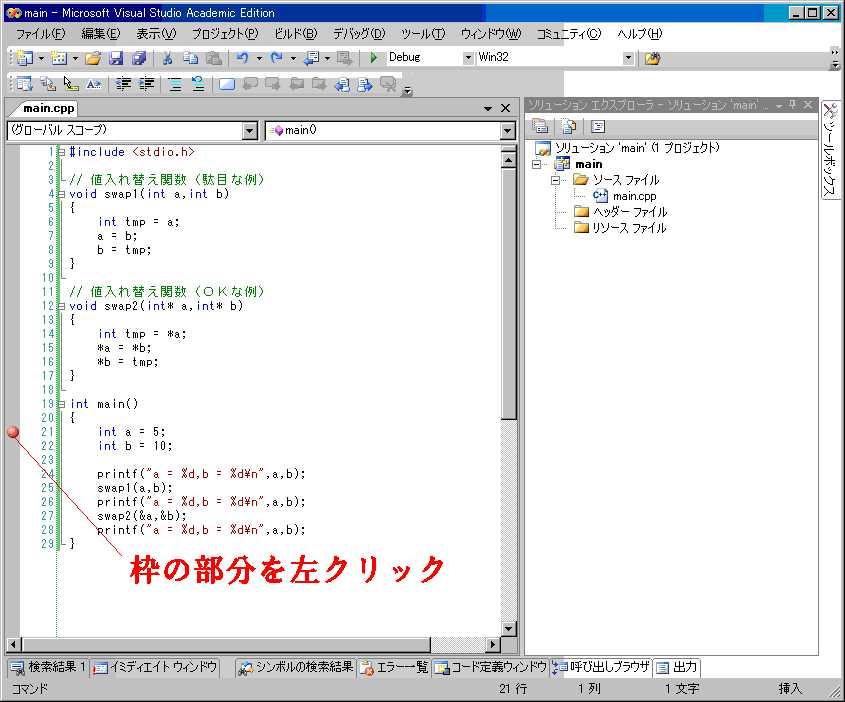The image size is (845, 702).
Task: Uncomment the selected lines
Action: [198, 84]
